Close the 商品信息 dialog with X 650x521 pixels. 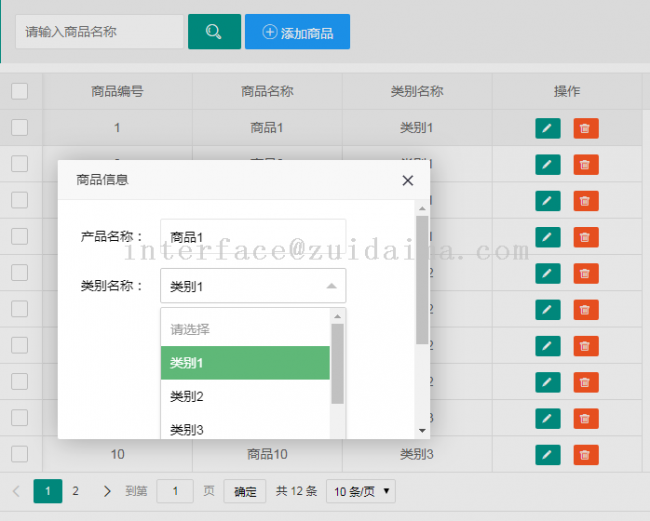(407, 181)
